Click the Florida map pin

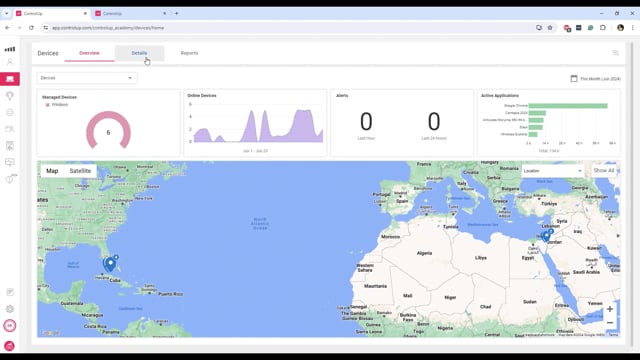click(x=110, y=264)
